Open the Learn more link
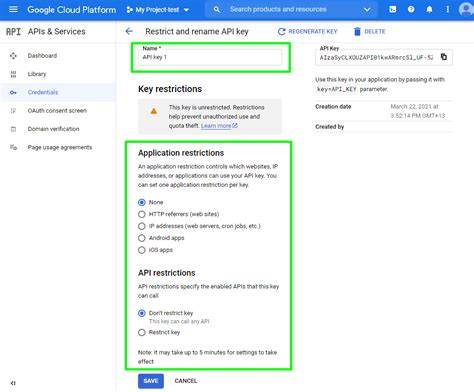Screen dimensions: 474x392 [219, 126]
